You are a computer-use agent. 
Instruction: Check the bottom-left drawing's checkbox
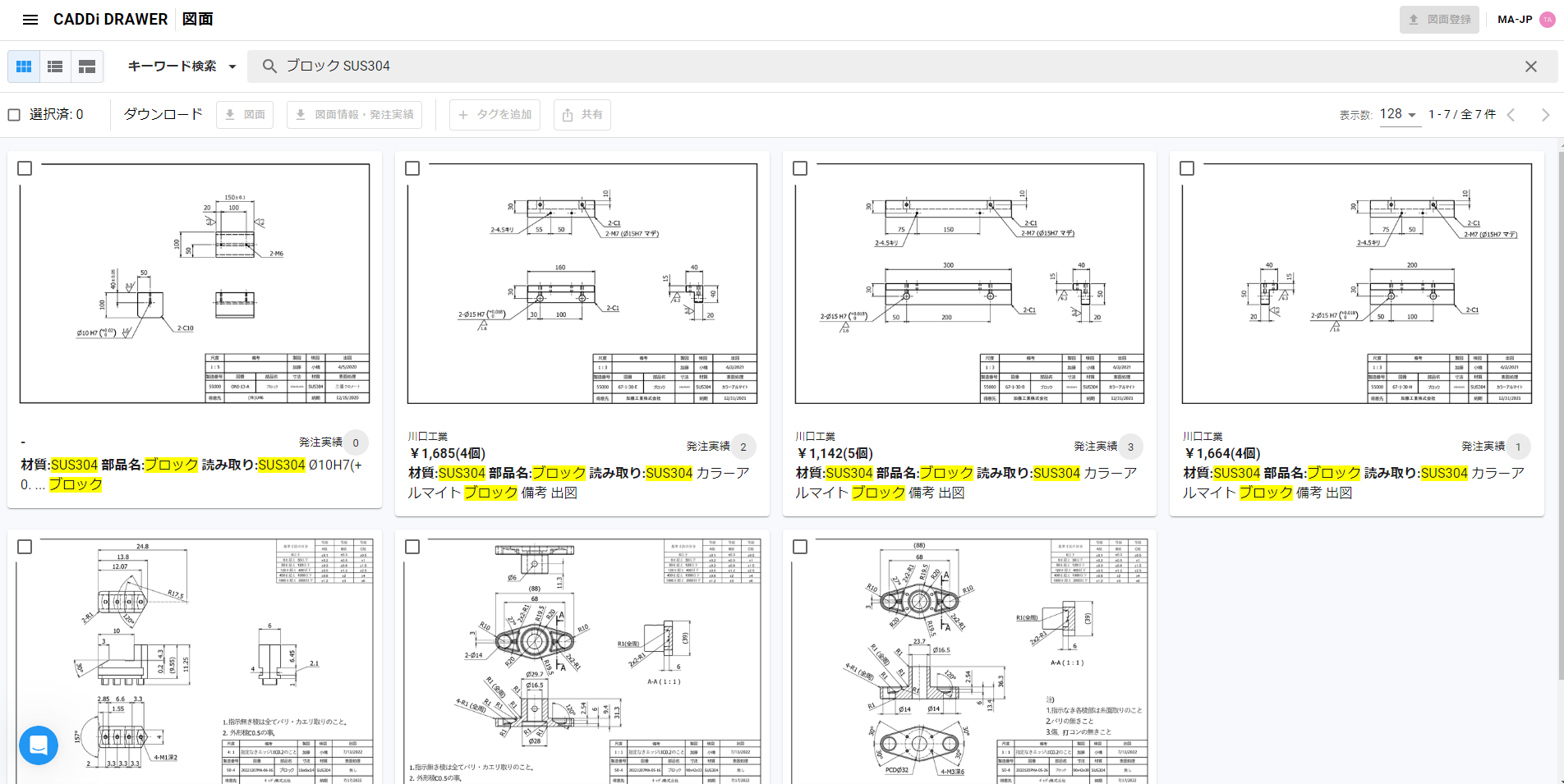25,546
